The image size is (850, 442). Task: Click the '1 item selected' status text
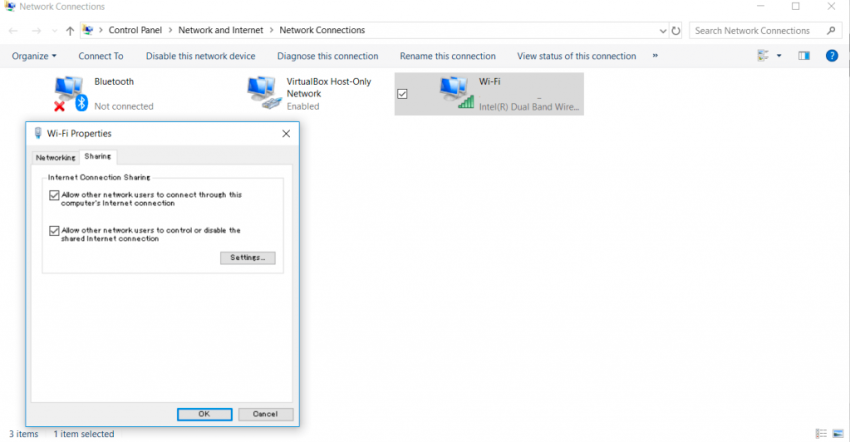pos(83,434)
